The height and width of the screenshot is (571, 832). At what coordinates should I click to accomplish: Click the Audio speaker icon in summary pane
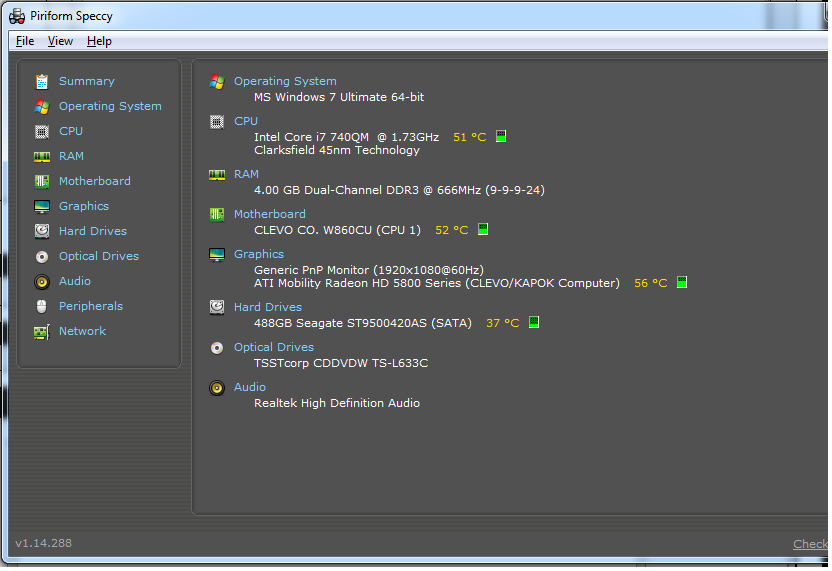[217, 388]
